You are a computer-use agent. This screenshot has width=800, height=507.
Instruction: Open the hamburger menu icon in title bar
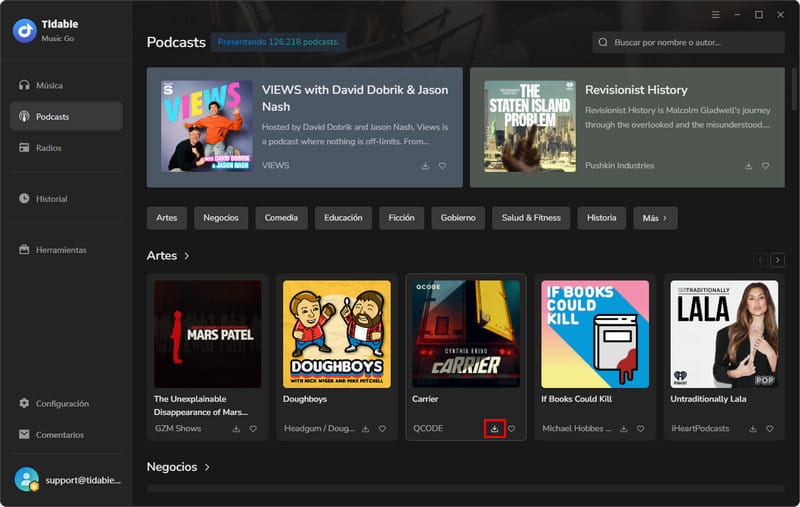(716, 15)
